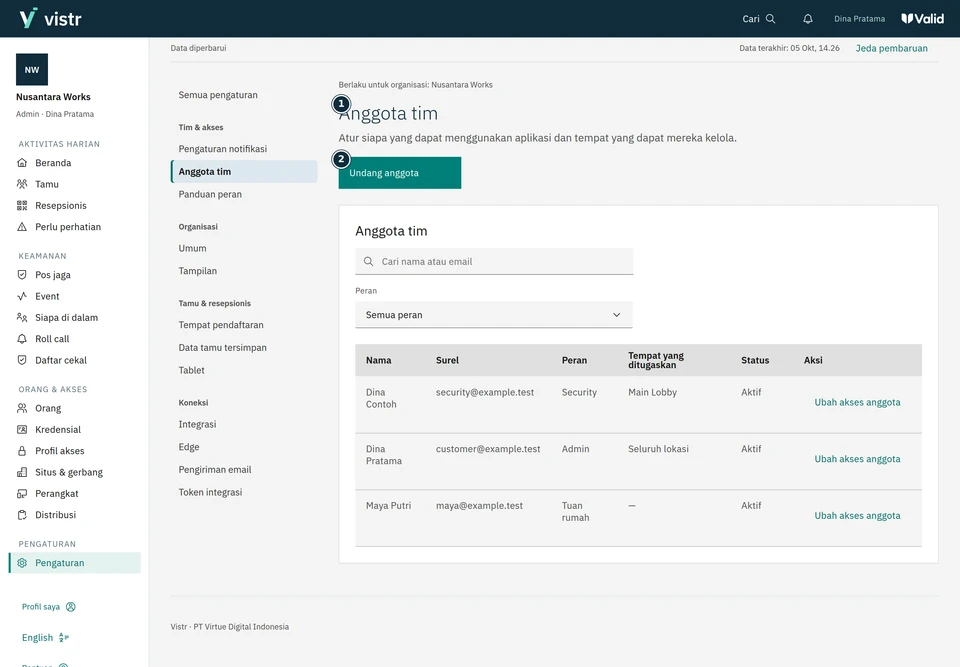Click the Jeda pembaruan link
This screenshot has width=960, height=667.
pyautogui.click(x=891, y=48)
